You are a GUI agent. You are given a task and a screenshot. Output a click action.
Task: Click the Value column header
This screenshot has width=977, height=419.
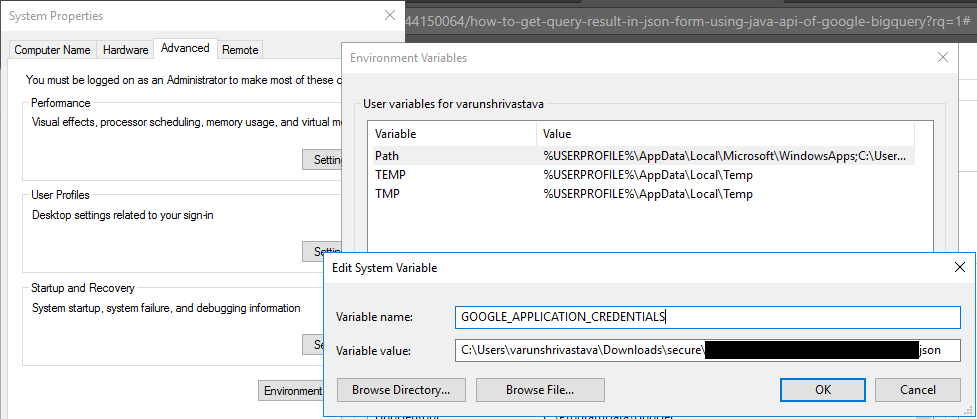725,134
